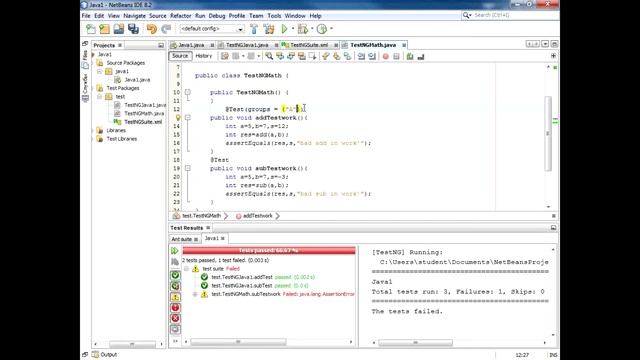This screenshot has height=360, width=640.
Task: Select the Test Libraries node in Projects
Action: point(122,139)
